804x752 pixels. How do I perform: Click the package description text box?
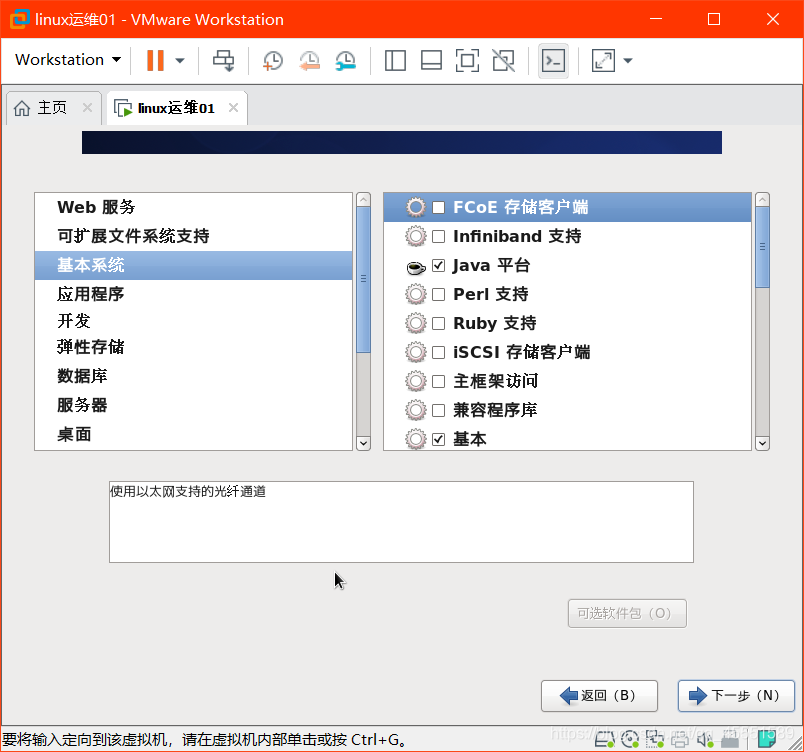(401, 522)
